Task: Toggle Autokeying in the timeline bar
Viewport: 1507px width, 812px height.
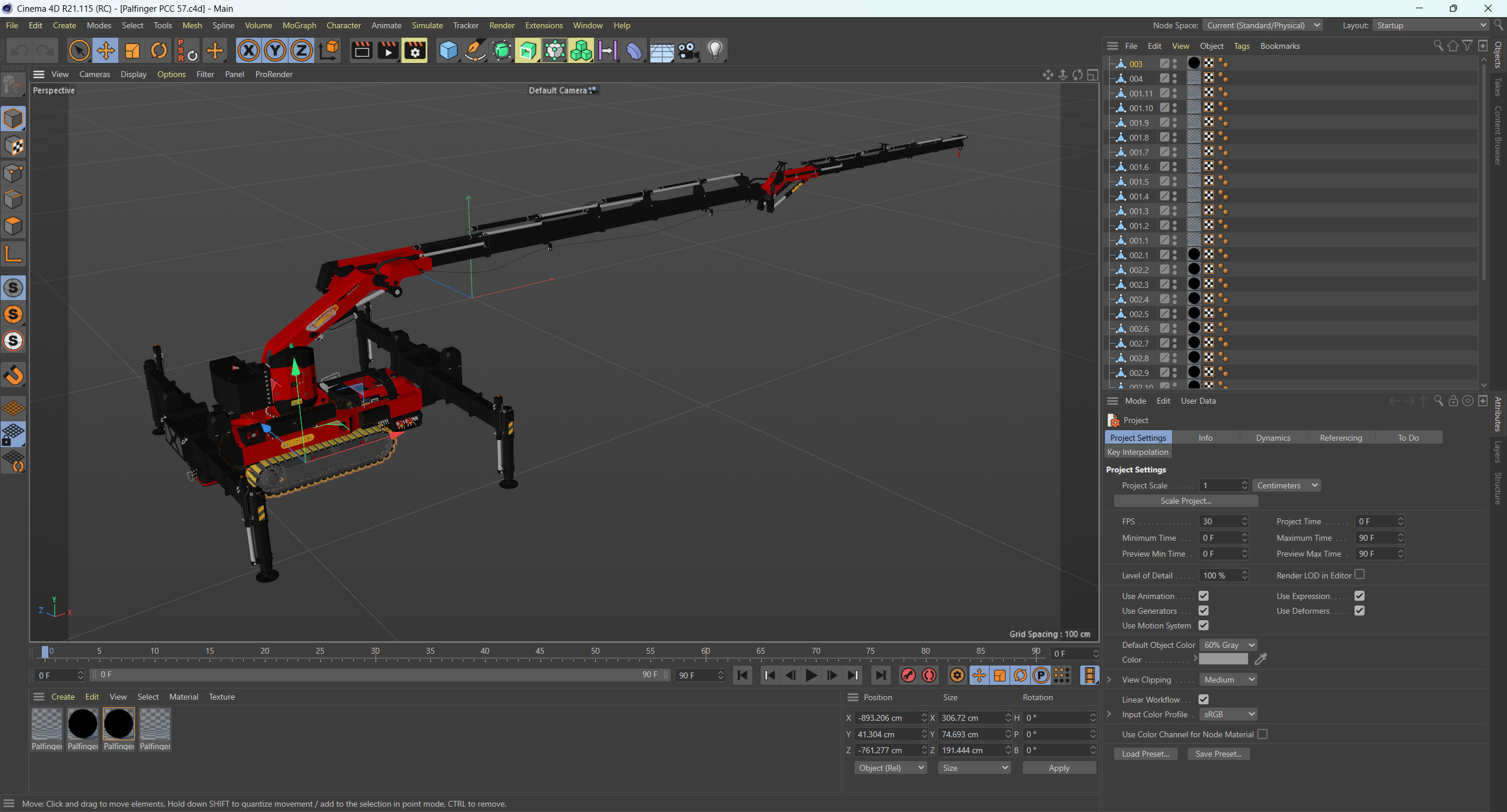Action: pyautogui.click(x=930, y=675)
